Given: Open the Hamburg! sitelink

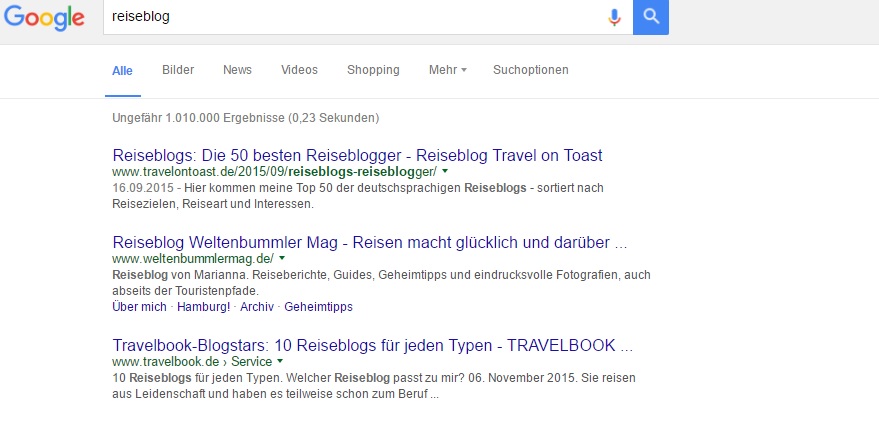Looking at the screenshot, I should point(203,307).
